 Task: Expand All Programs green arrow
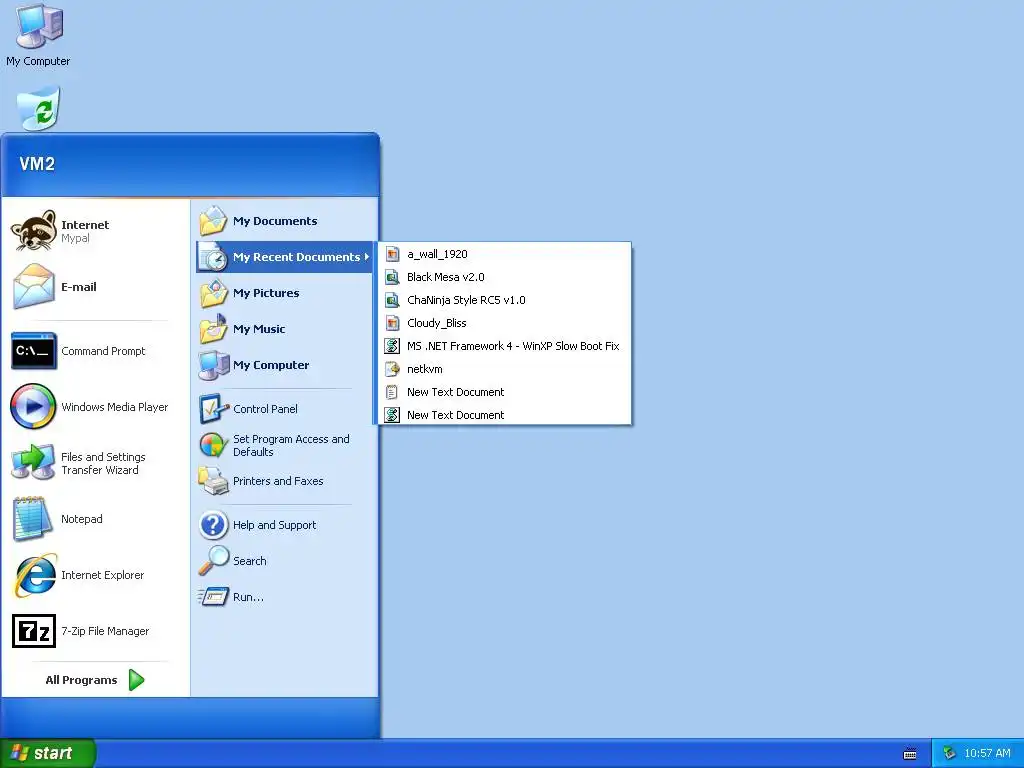[136, 680]
